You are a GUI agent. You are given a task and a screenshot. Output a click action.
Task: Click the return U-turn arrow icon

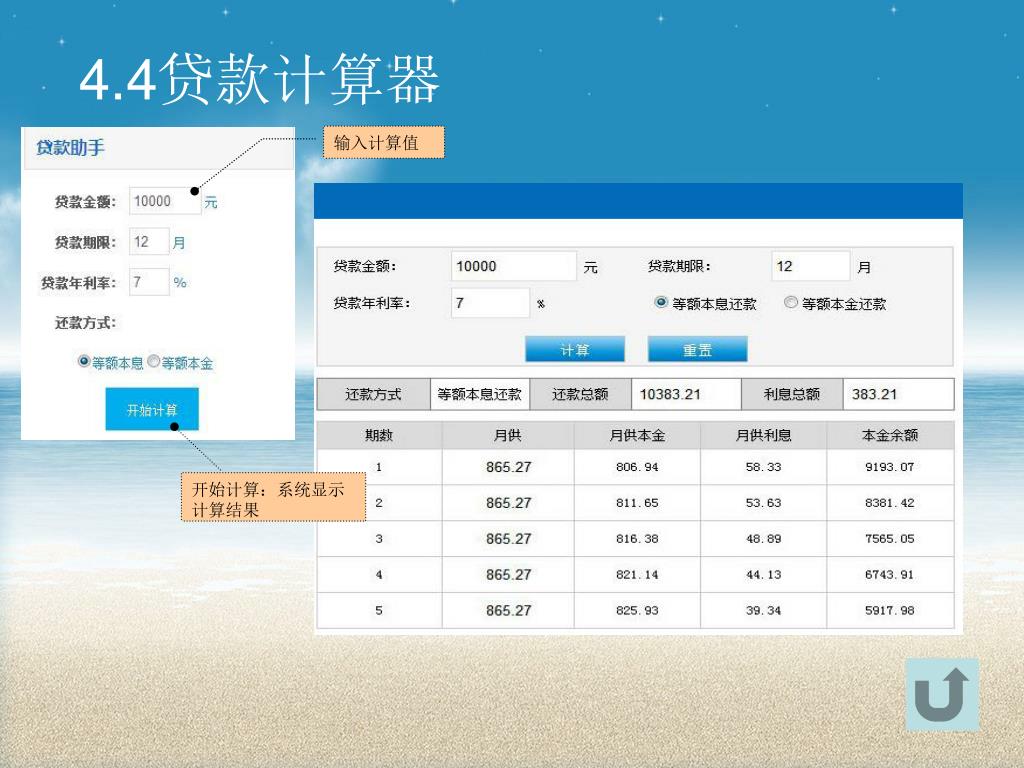942,694
